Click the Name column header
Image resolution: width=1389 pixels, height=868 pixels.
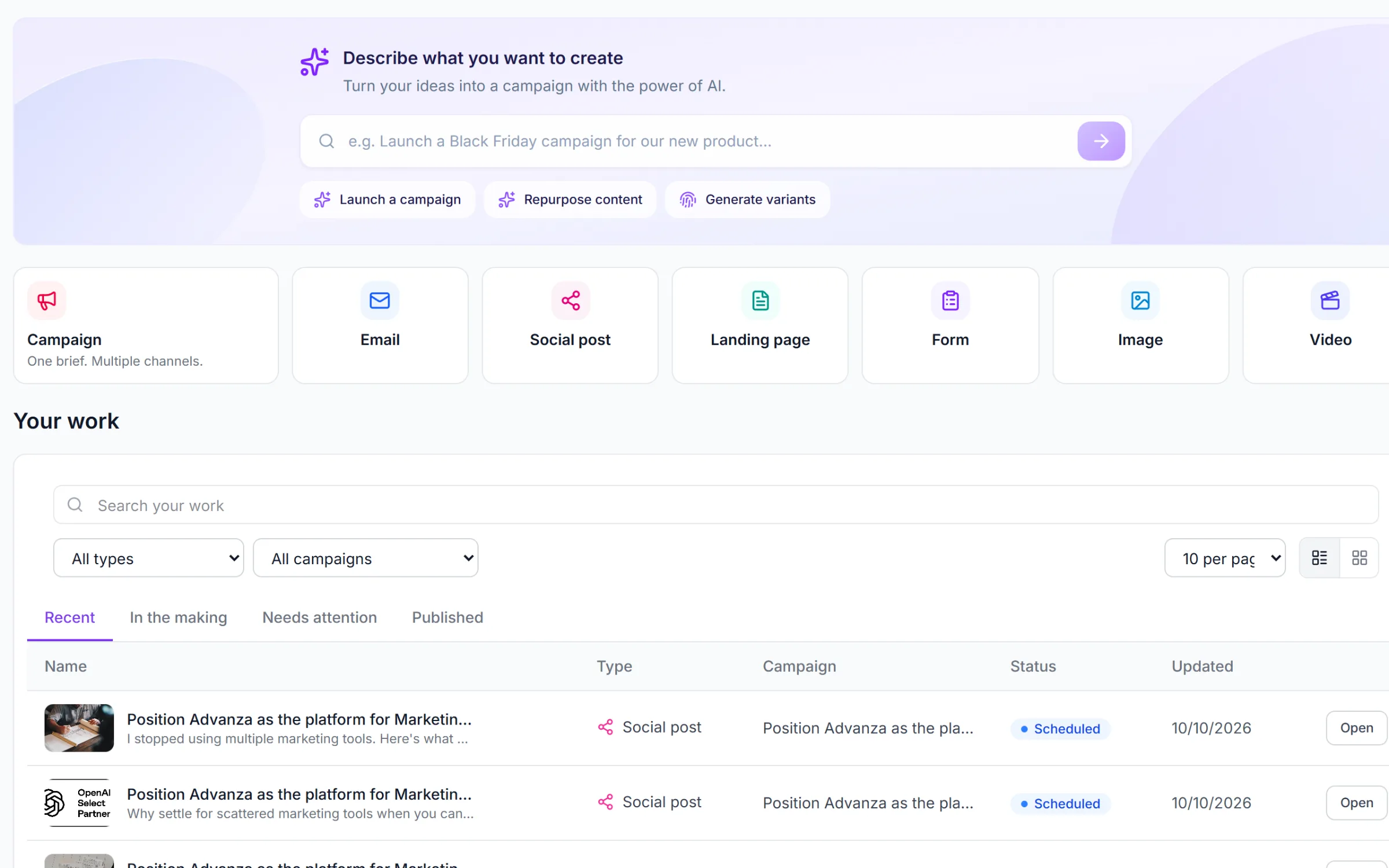65,666
